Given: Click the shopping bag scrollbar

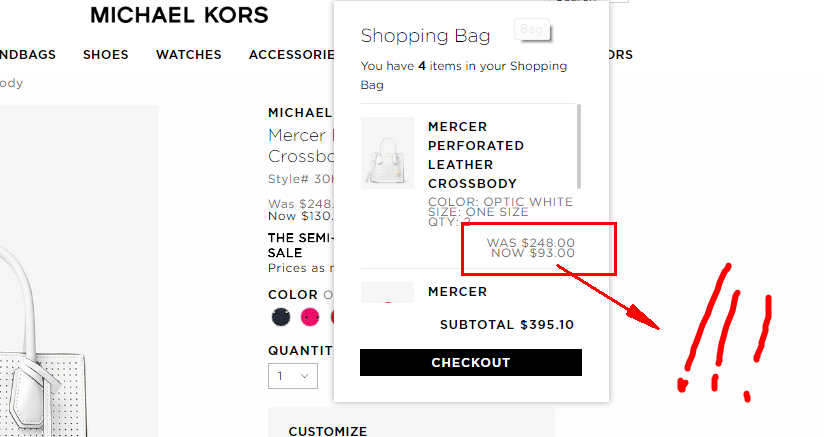Looking at the screenshot, I should tap(579, 145).
